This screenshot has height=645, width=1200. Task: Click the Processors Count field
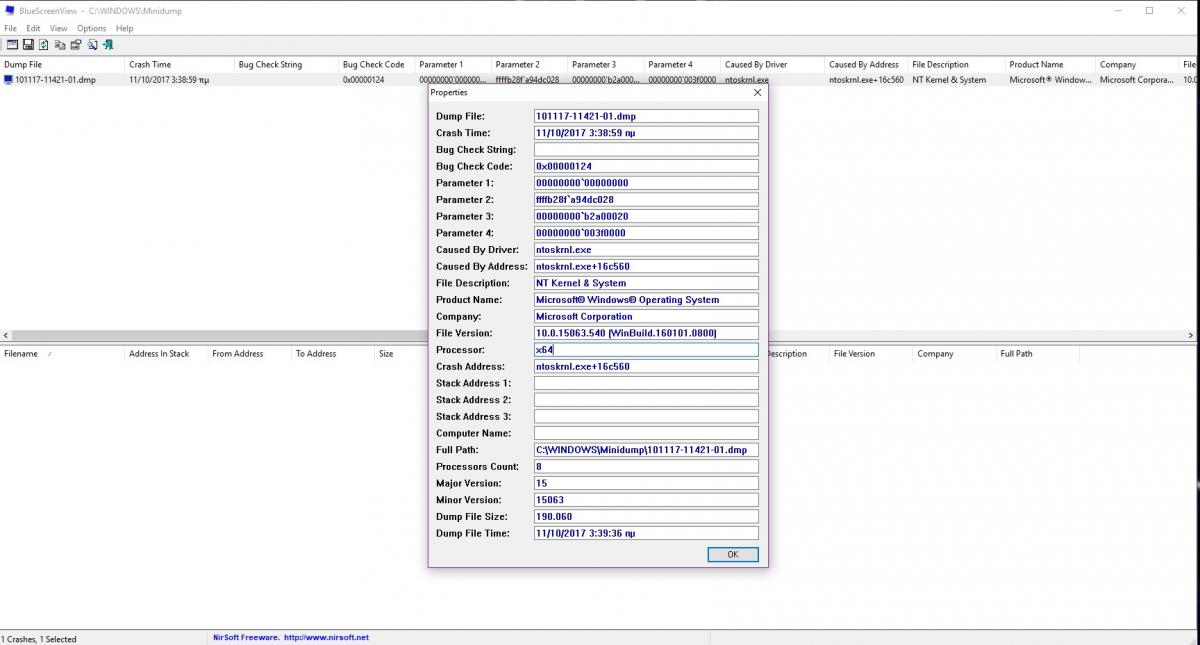pos(646,467)
